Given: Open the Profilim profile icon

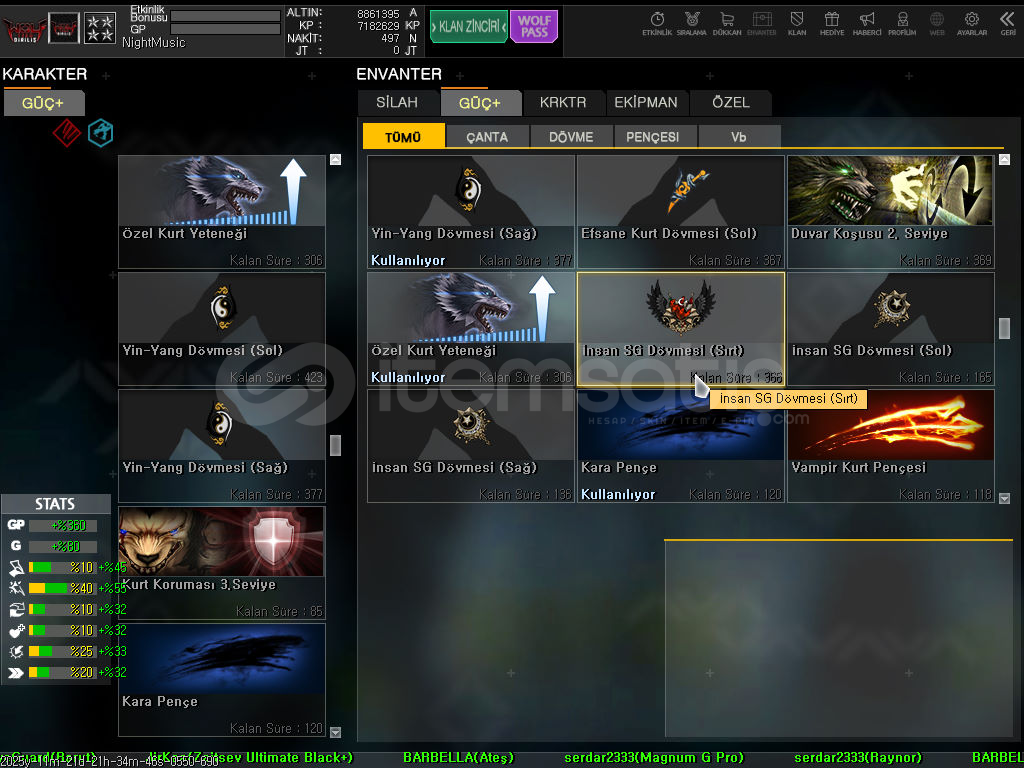Looking at the screenshot, I should (902, 24).
